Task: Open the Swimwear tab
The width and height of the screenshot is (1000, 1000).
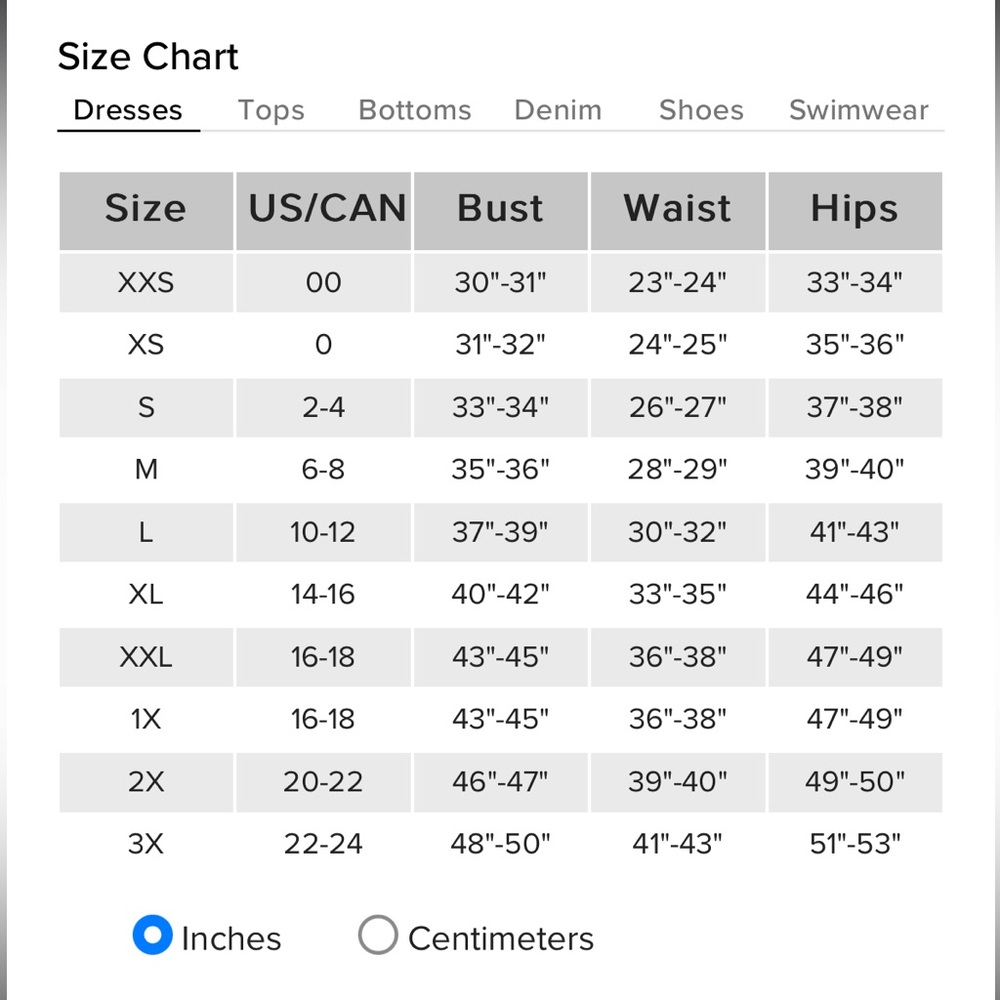Action: tap(858, 110)
